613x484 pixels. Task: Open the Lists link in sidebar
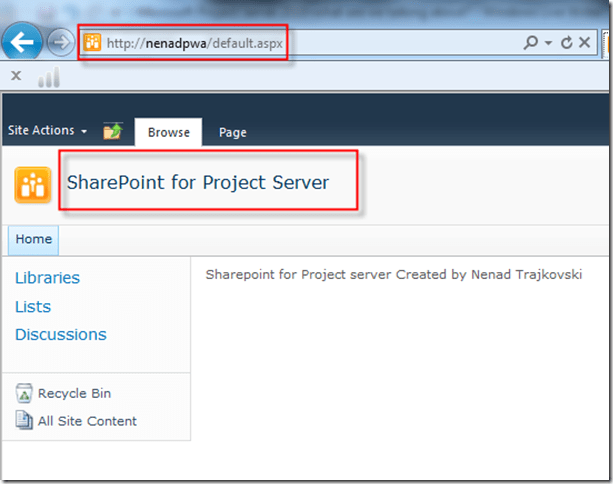pos(33,307)
